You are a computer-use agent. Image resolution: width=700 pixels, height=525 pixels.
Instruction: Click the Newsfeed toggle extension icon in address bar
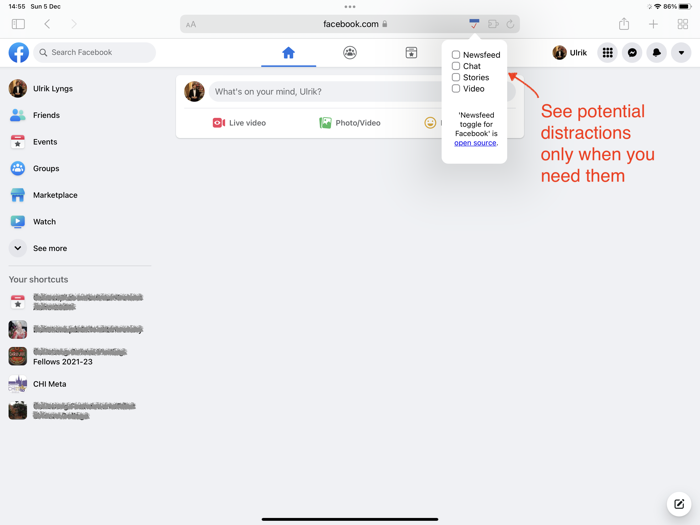[474, 24]
